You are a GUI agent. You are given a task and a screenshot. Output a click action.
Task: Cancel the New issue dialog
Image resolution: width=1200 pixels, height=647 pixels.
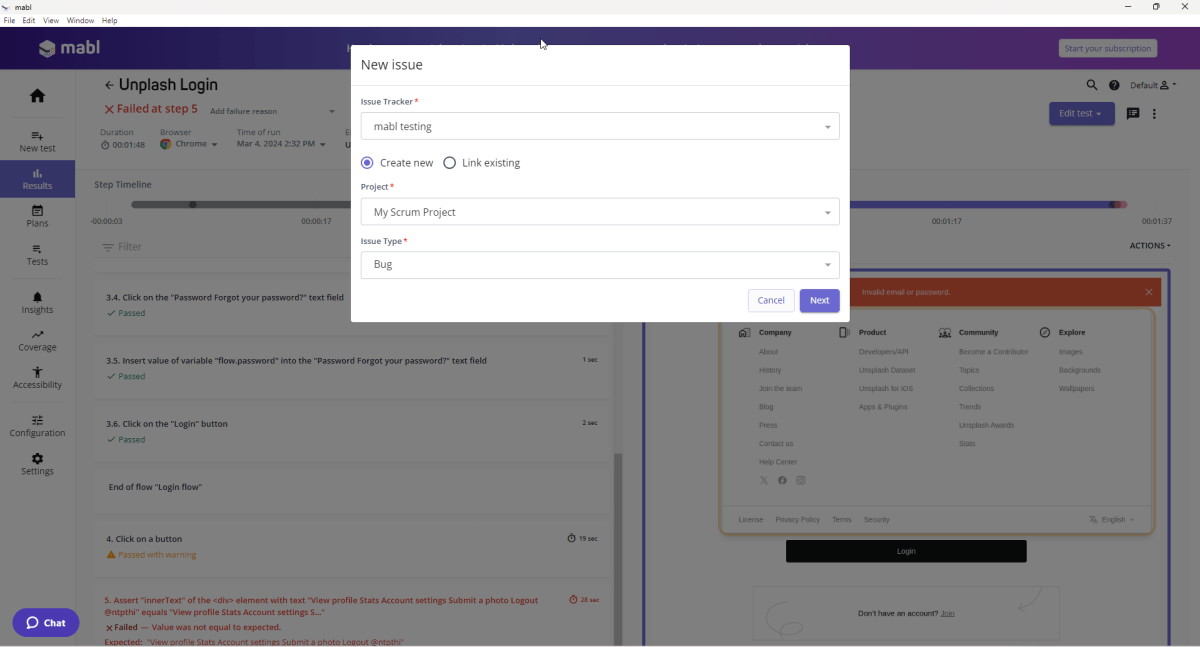click(x=771, y=300)
